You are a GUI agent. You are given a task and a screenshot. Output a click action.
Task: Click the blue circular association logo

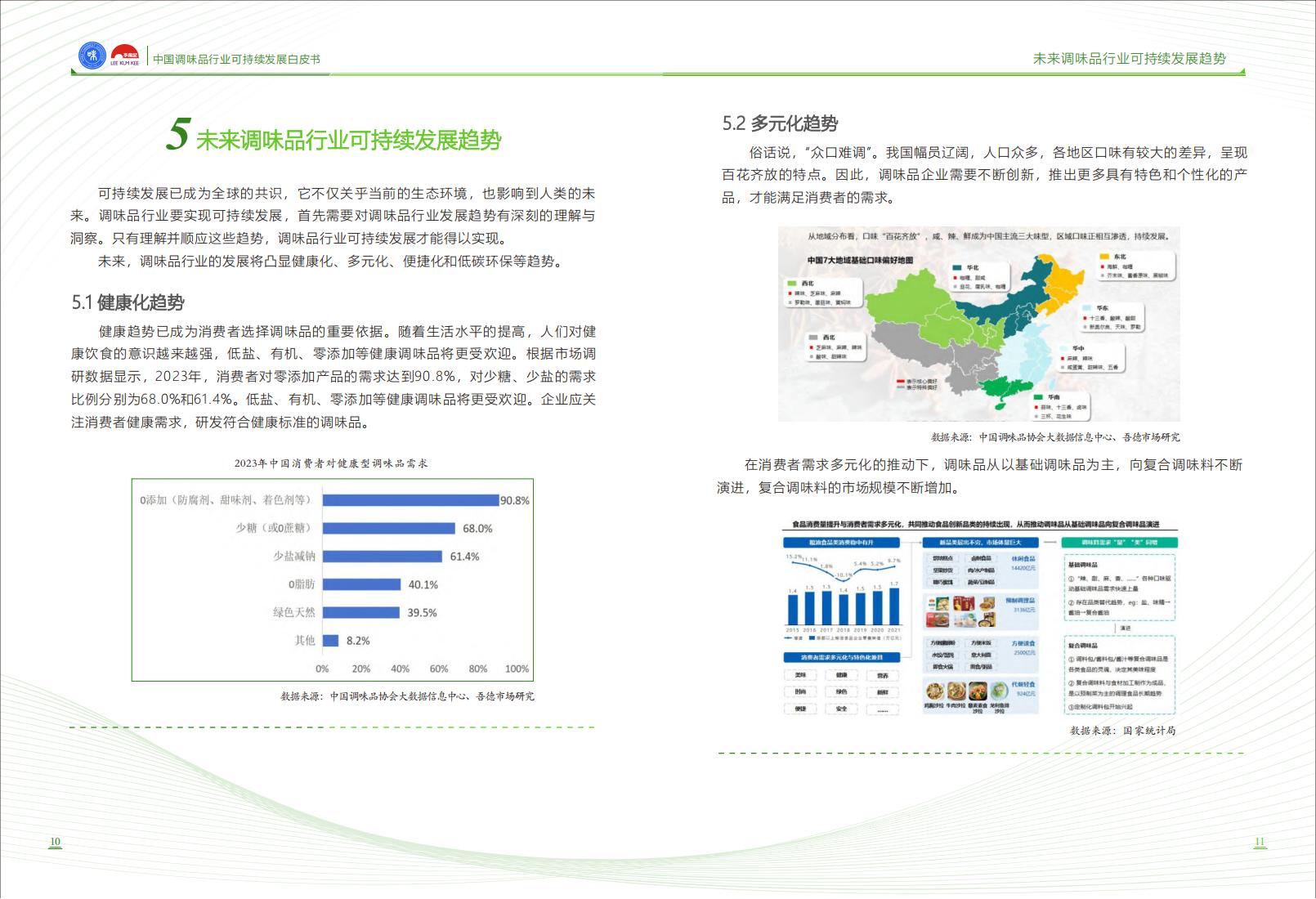(92, 56)
